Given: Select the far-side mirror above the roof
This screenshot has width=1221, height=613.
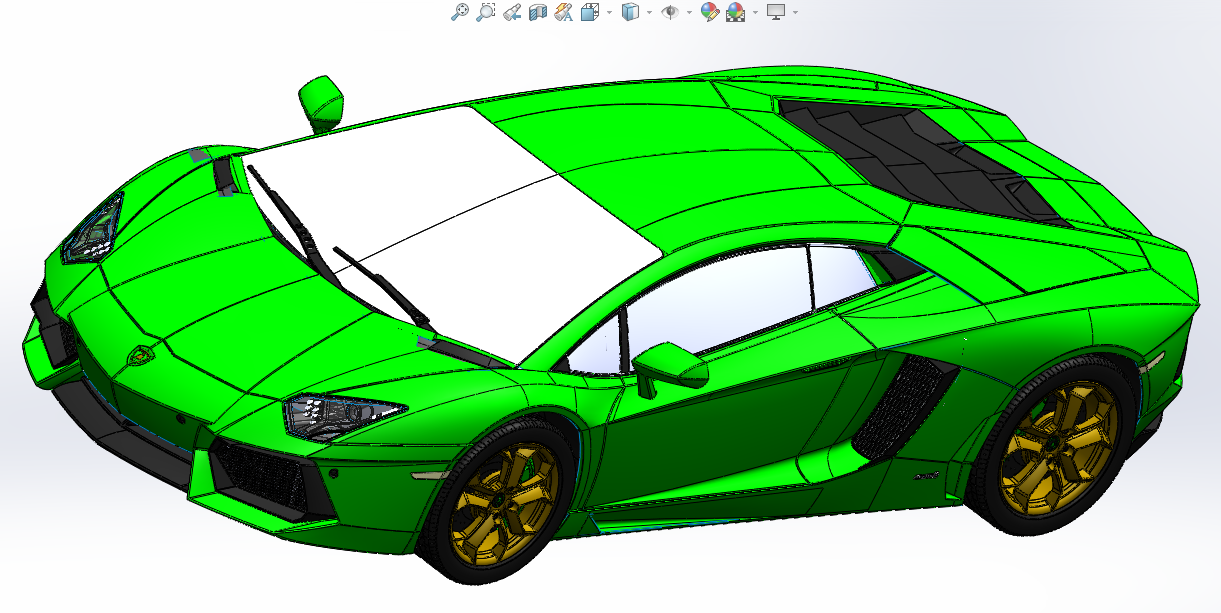Looking at the screenshot, I should (321, 103).
